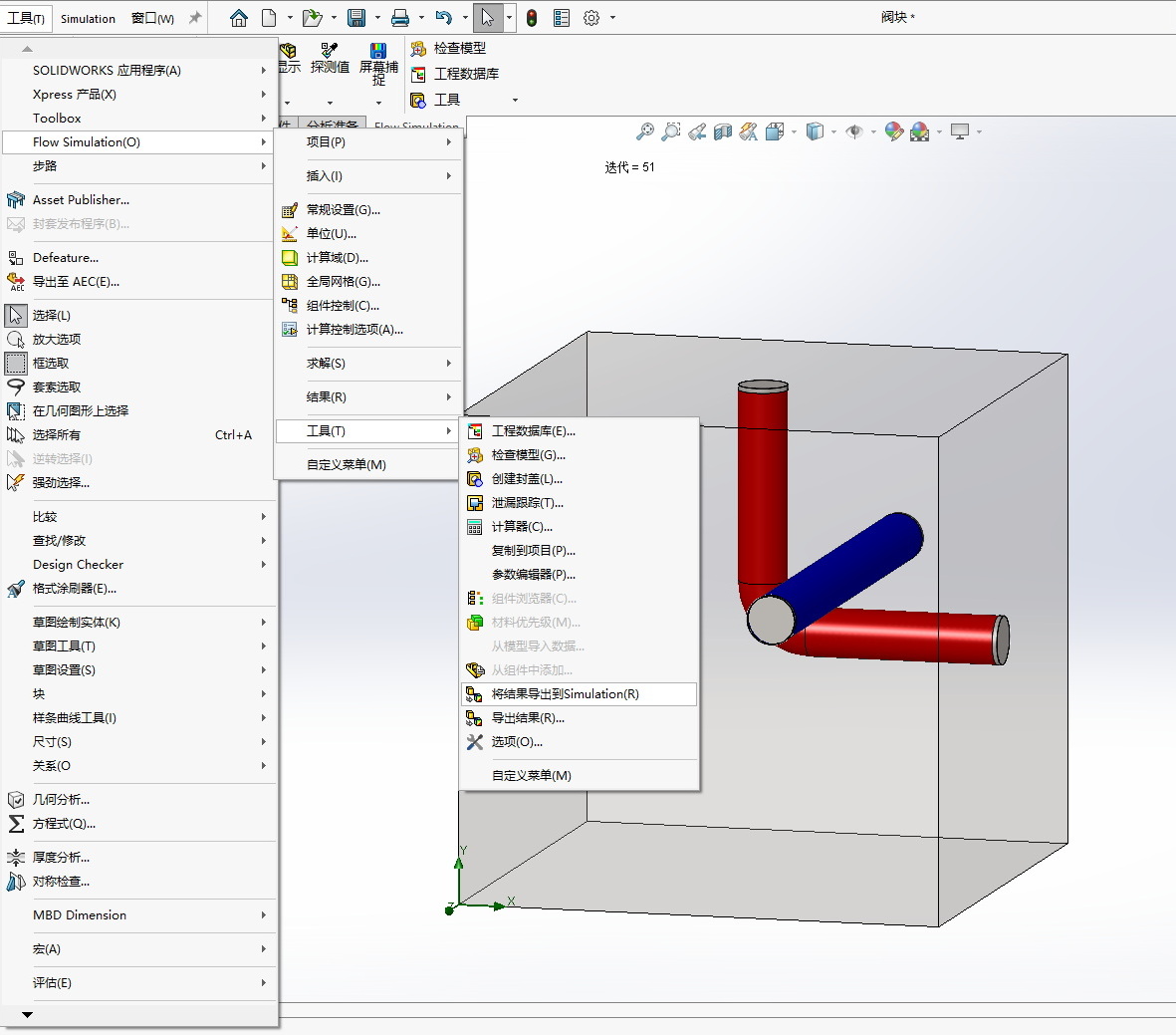This screenshot has width=1176, height=1035.
Task: Click 全局网格(G)... menu entry
Action: tap(368, 282)
